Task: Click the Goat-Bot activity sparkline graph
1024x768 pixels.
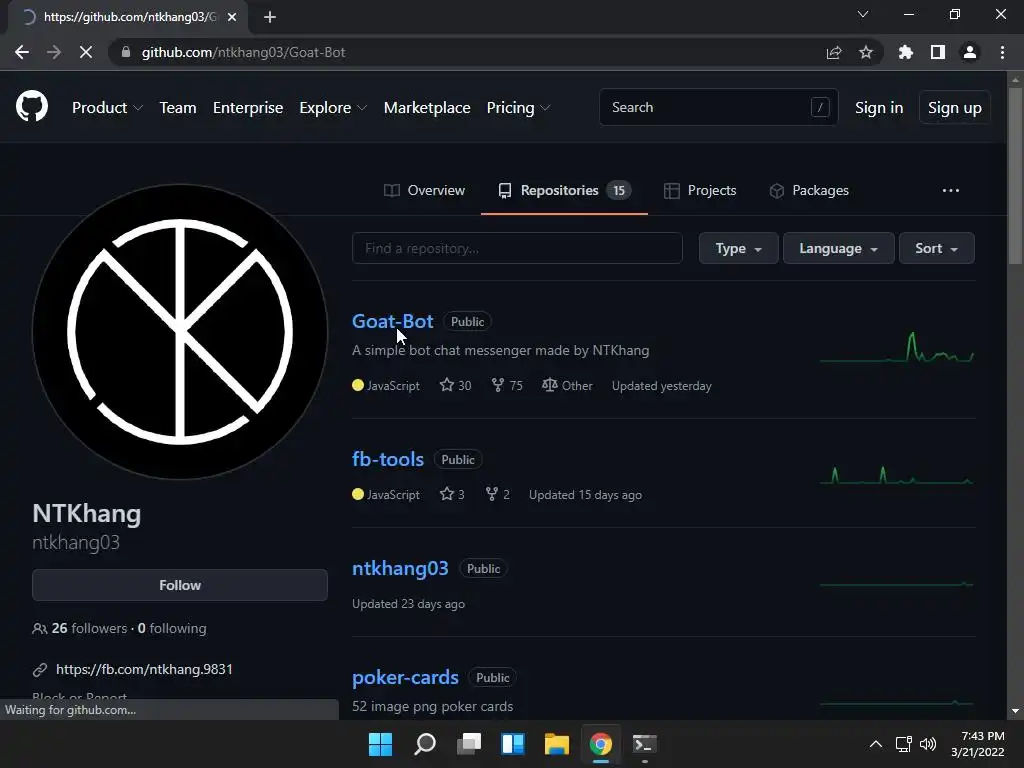Action: (x=897, y=347)
